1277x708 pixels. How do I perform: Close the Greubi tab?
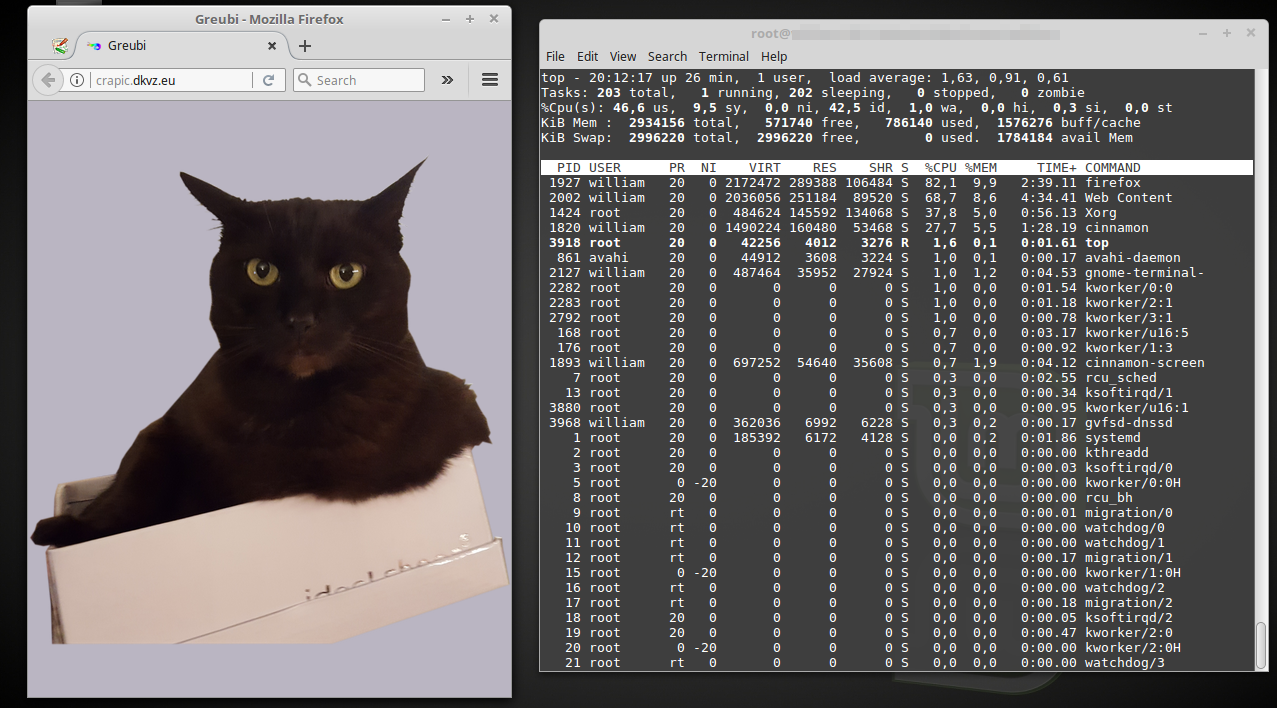272,46
